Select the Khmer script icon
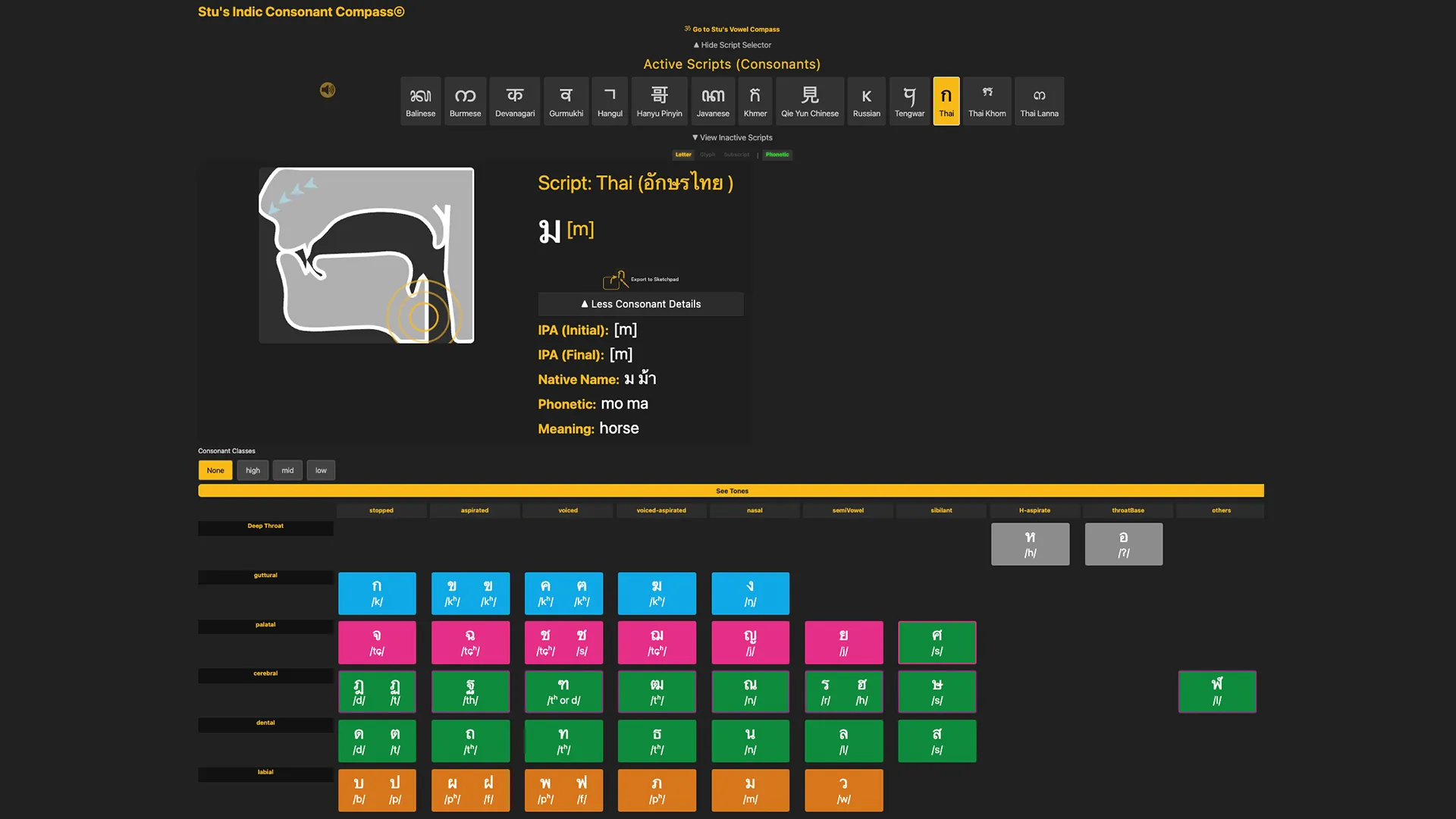Screen dimensions: 1456x819 (755, 101)
